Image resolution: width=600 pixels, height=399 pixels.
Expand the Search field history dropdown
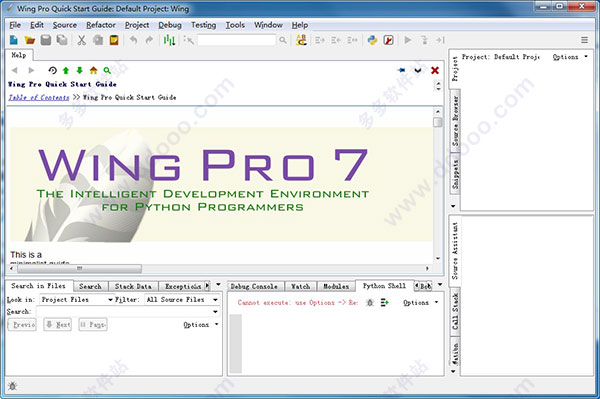(x=215, y=312)
